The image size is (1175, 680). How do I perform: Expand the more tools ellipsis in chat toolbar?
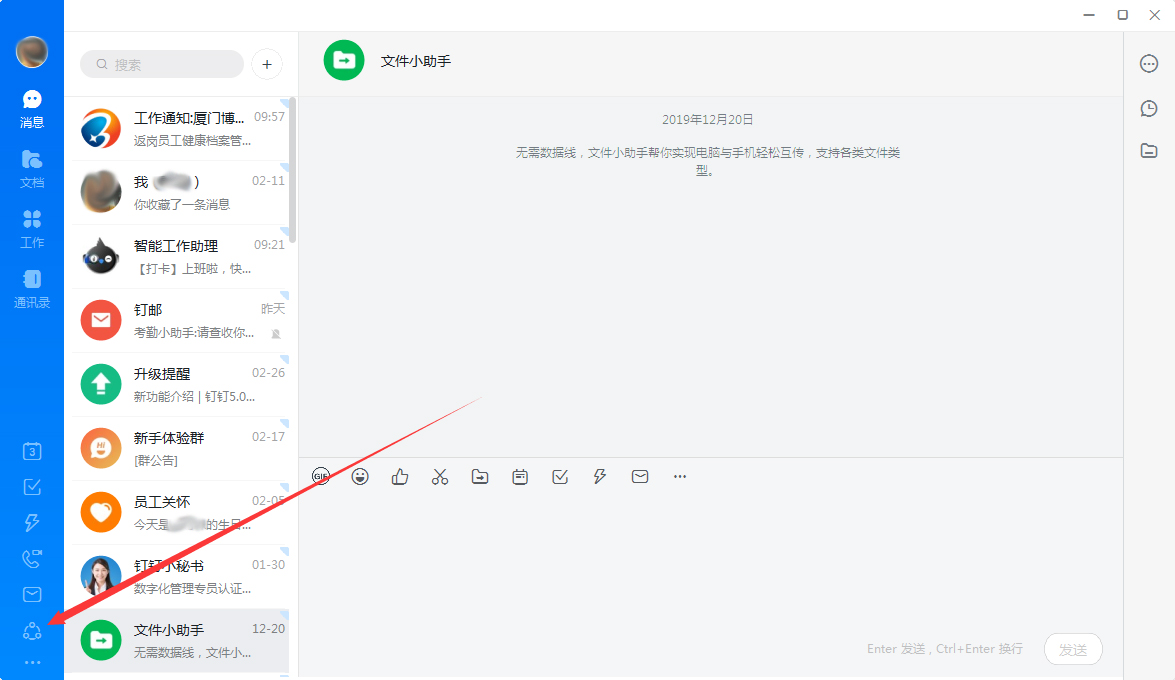pyautogui.click(x=680, y=477)
